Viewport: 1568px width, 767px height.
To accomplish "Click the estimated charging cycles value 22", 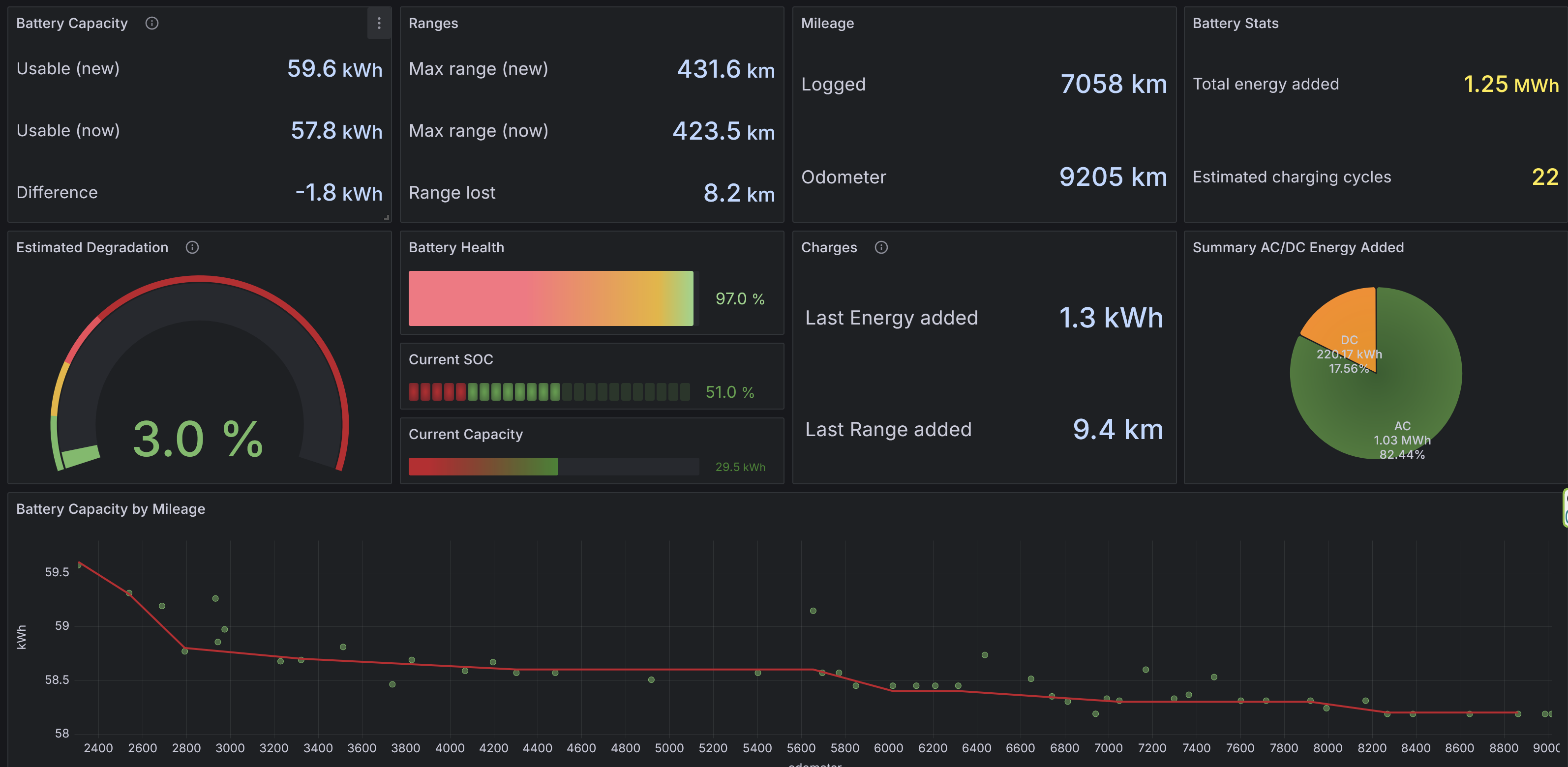I will (1545, 177).
